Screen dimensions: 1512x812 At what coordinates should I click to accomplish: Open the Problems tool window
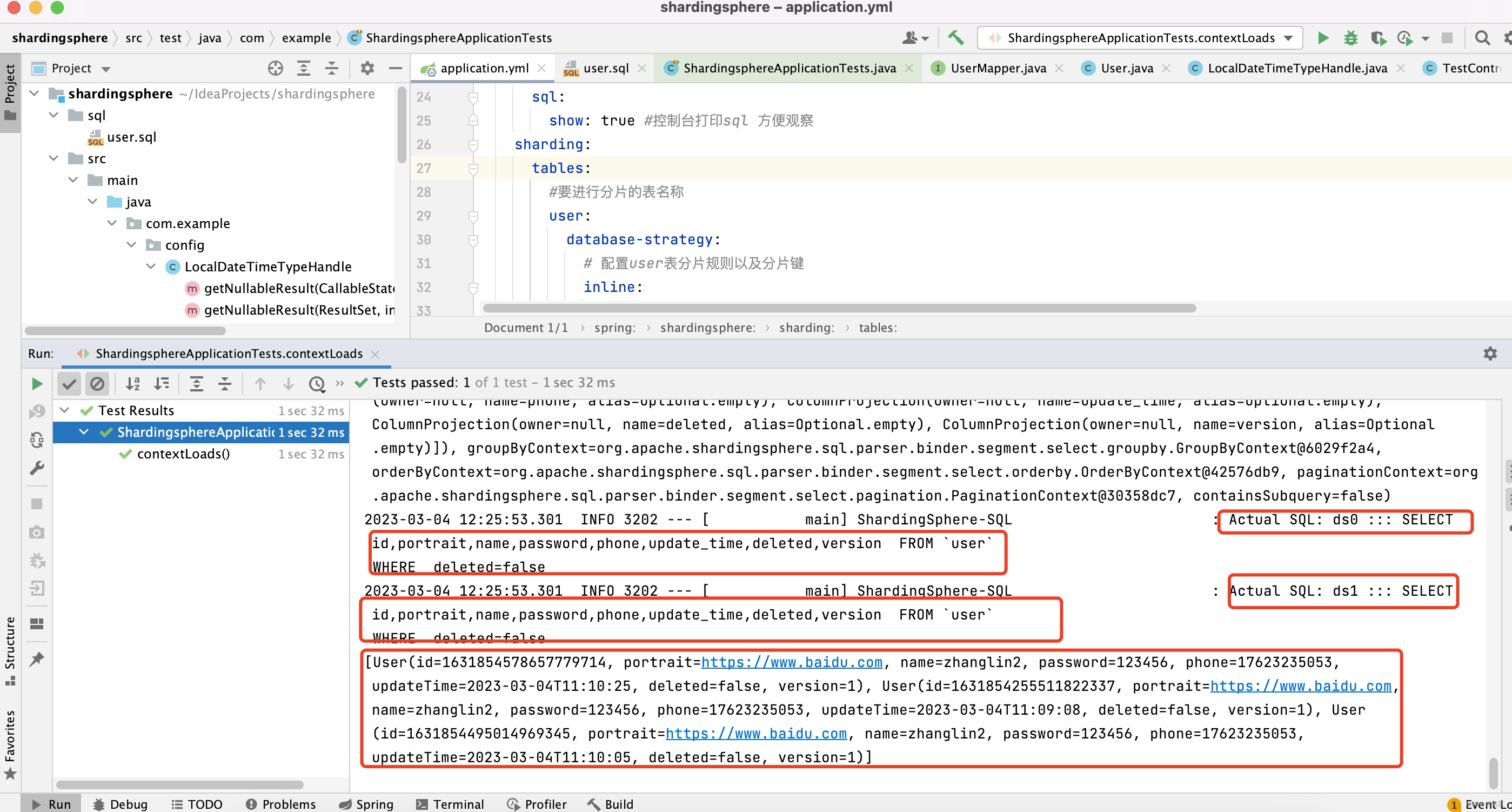click(280, 804)
